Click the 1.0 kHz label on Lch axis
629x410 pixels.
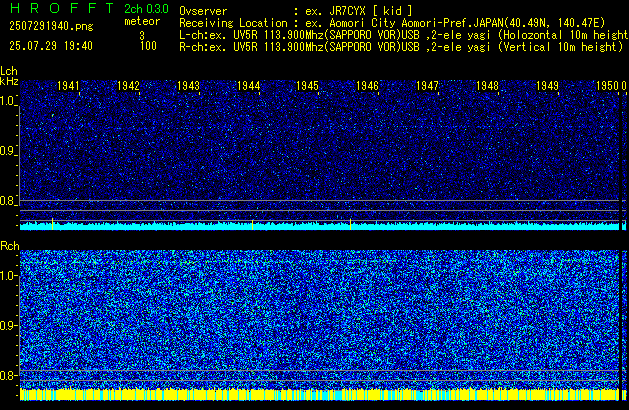pos(8,101)
